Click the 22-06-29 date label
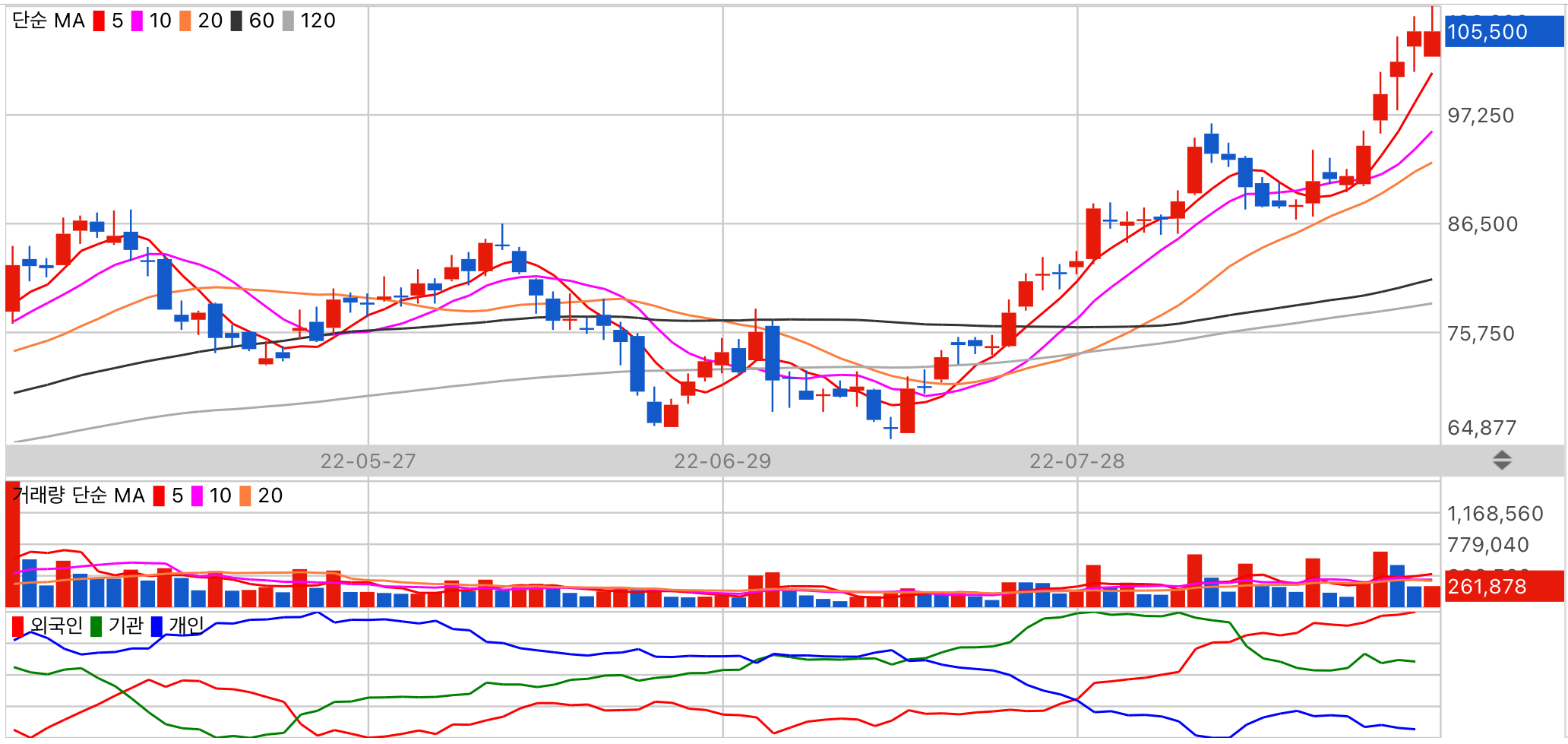The image size is (1568, 744). point(722,461)
